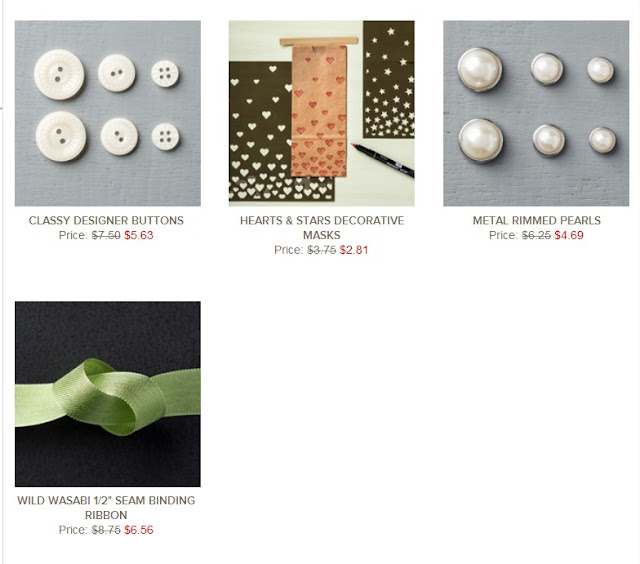Open the Wild Wasabi ribbon product image
This screenshot has width=640, height=564.
pos(108,394)
